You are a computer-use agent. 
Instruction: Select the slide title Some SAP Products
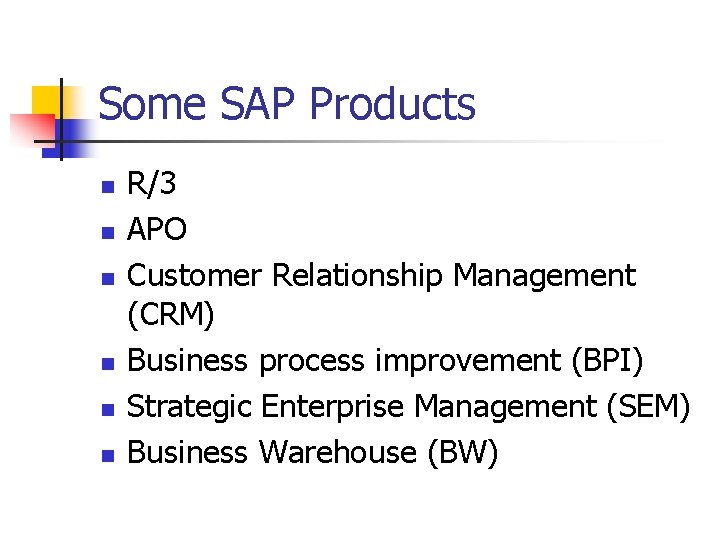coord(287,104)
